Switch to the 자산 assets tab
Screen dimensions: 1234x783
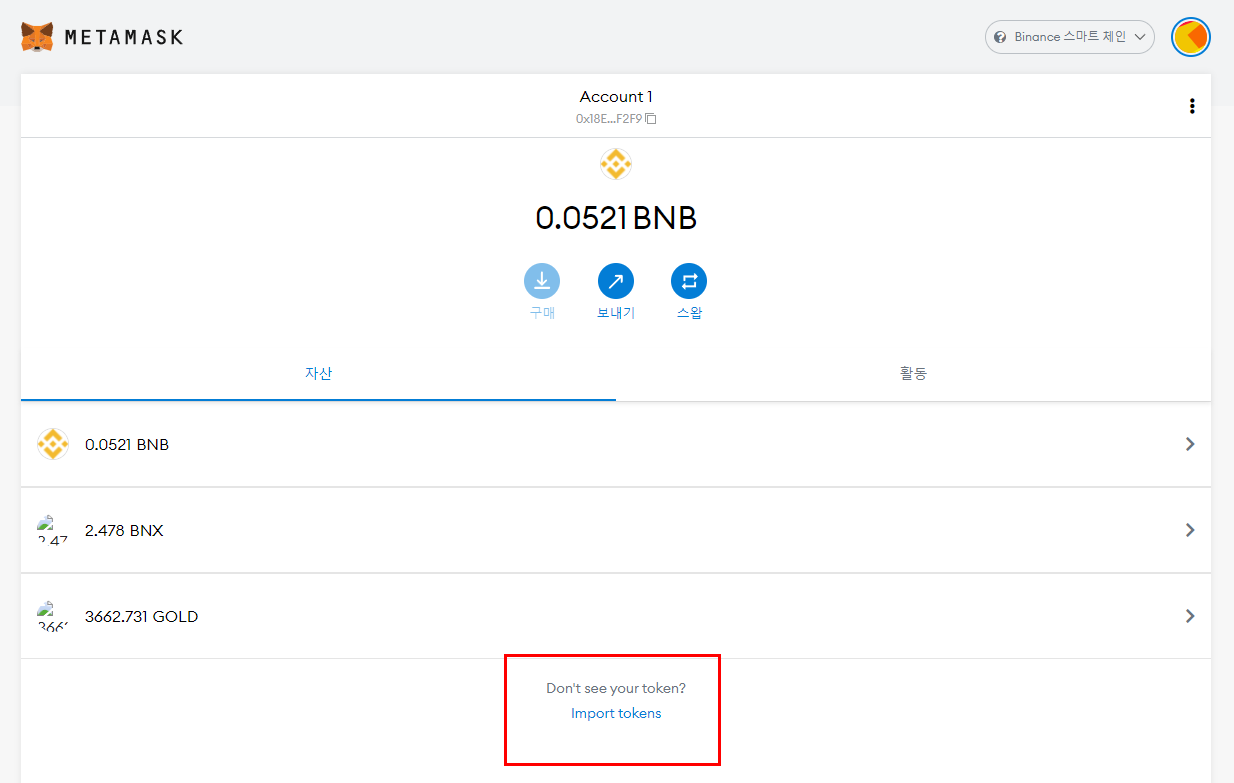point(318,374)
